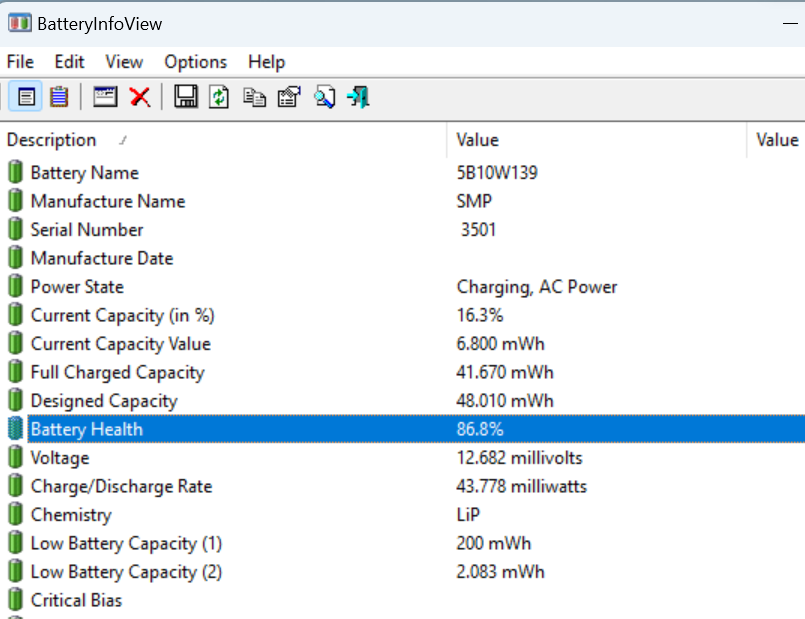Screen dimensions: 805x619
Task: Select the Charge/Discharge Rate row label
Action: tap(121, 486)
